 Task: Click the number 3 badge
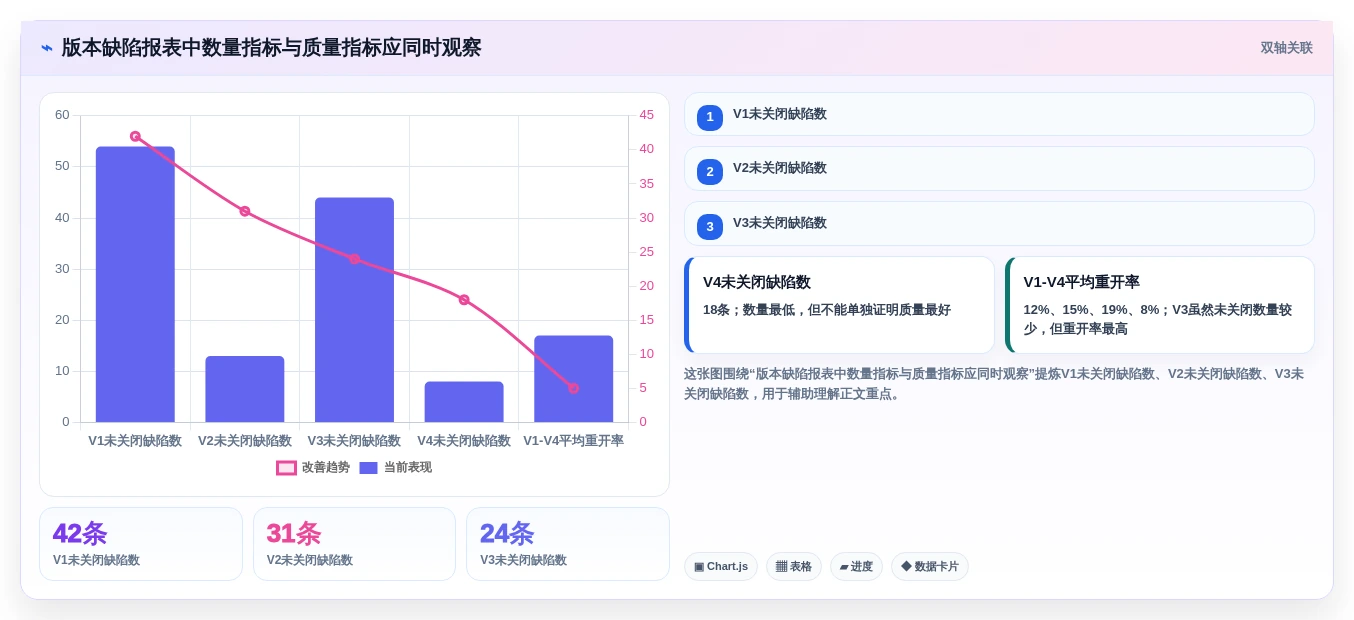coord(710,226)
